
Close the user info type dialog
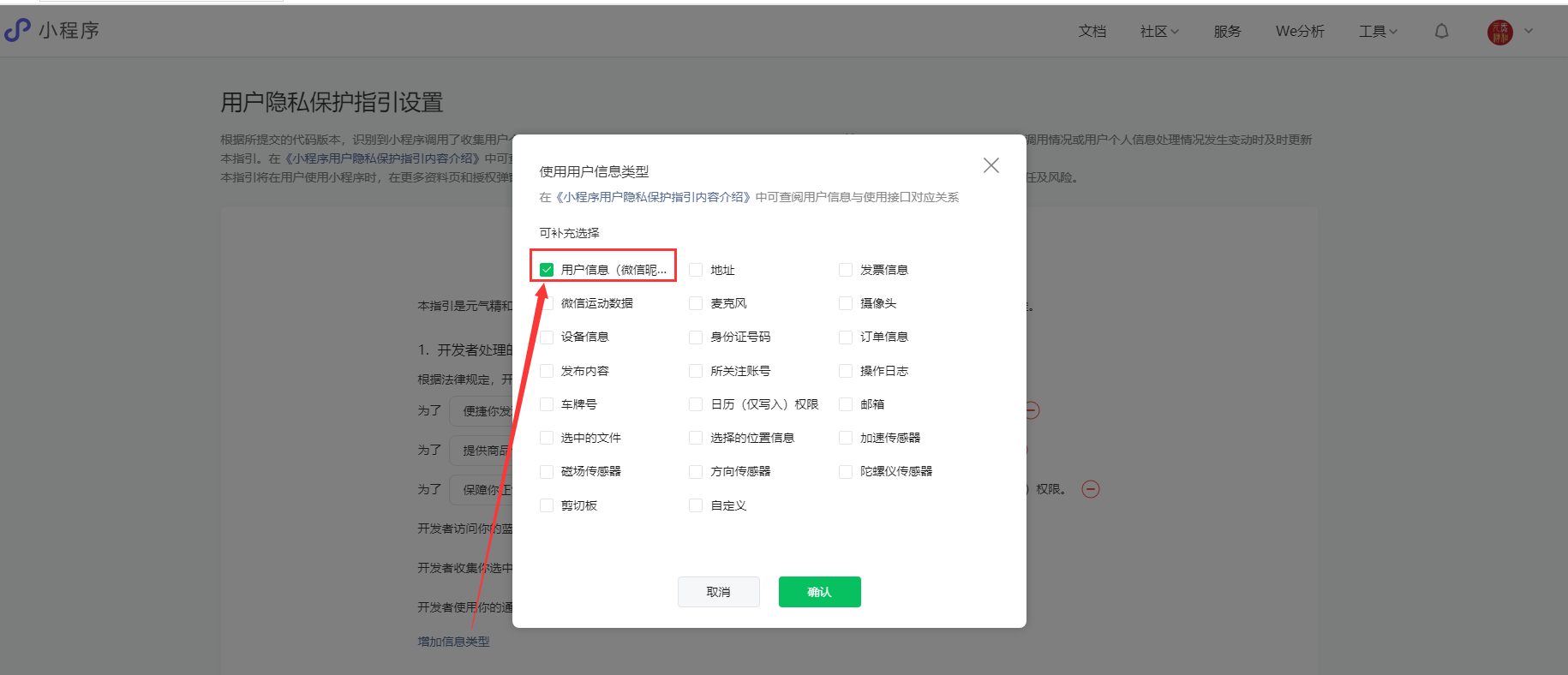coord(990,165)
